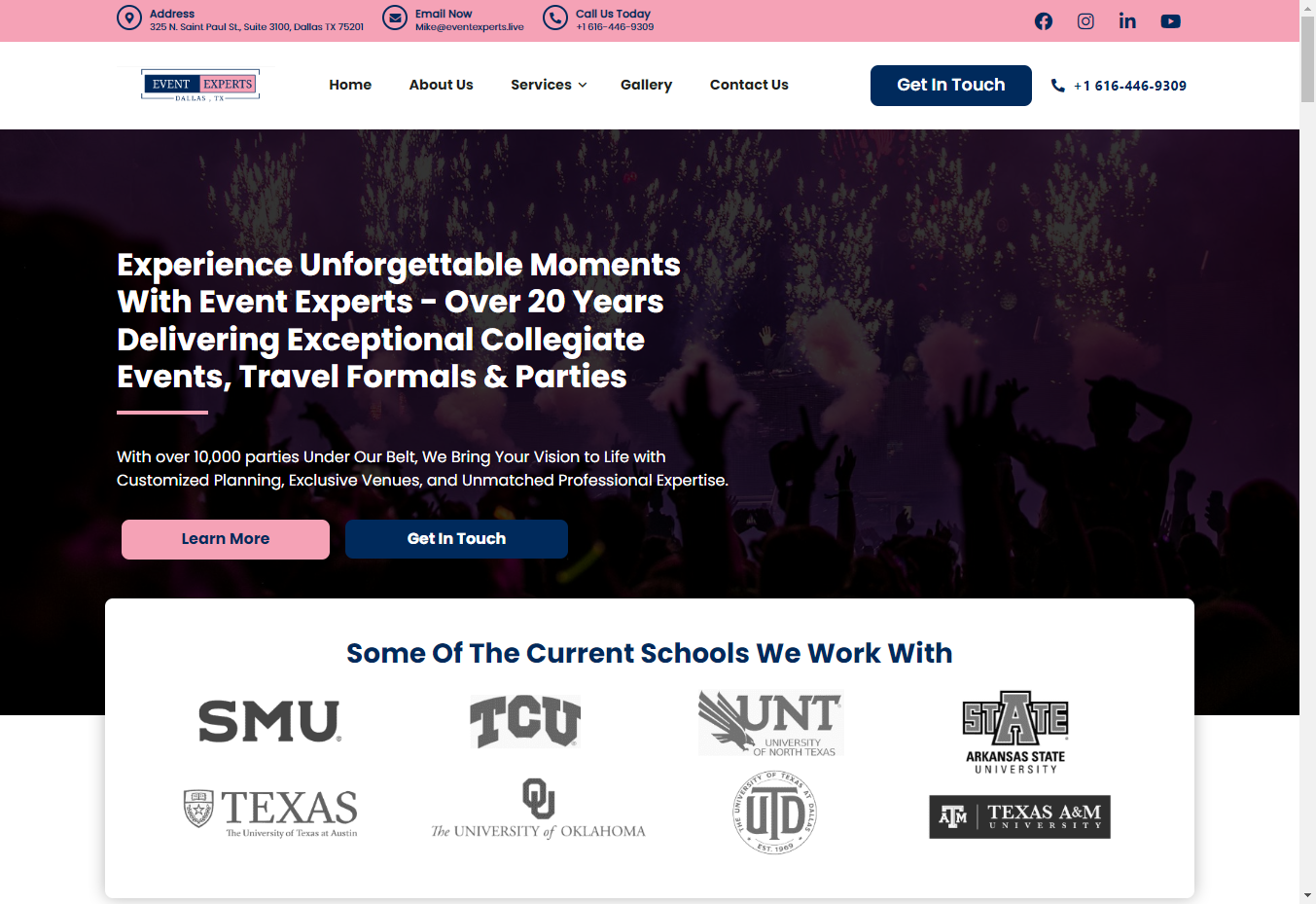
Task: Open the YouTube channel icon
Action: point(1170,20)
